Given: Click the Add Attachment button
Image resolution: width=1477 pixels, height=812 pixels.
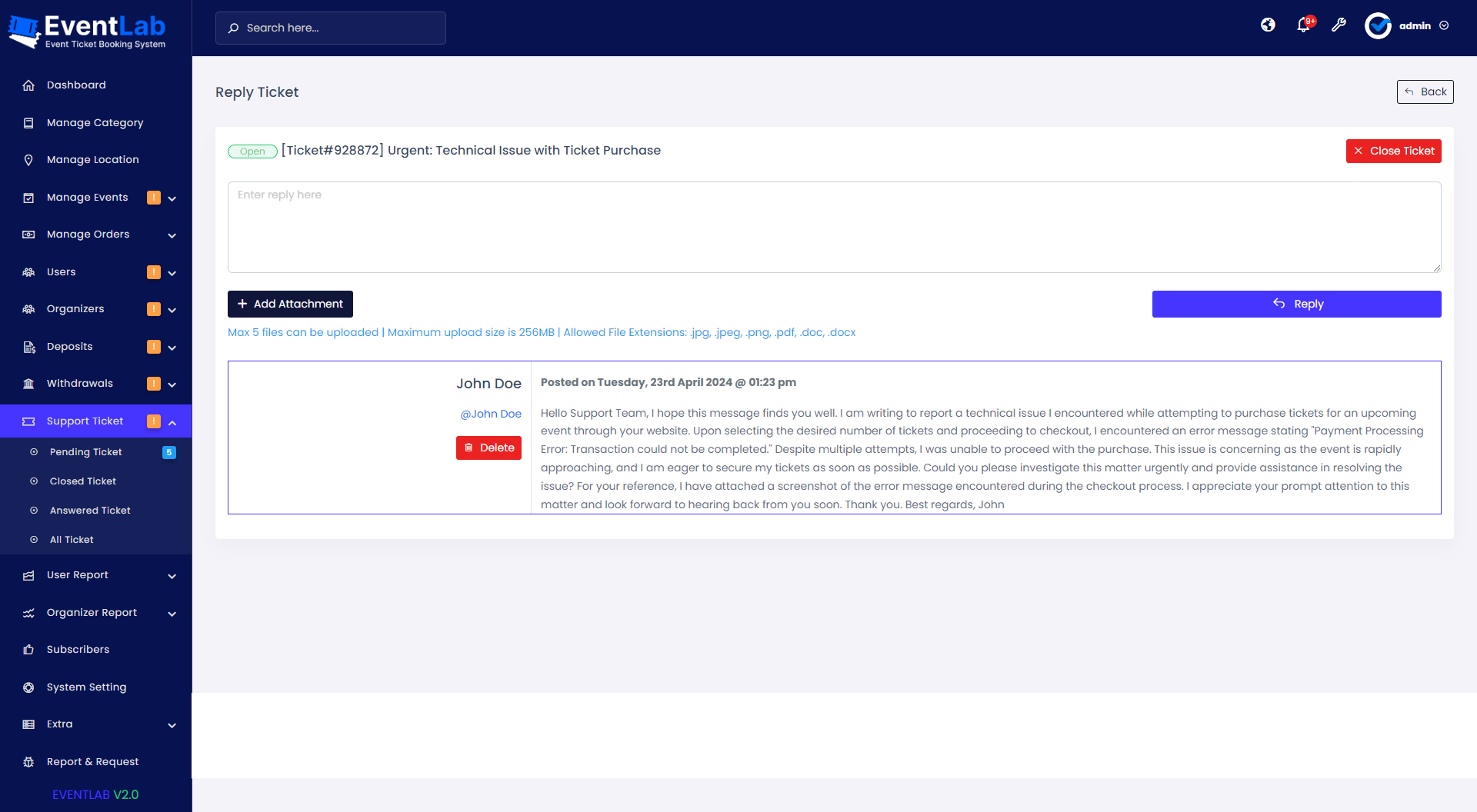Looking at the screenshot, I should point(290,304).
